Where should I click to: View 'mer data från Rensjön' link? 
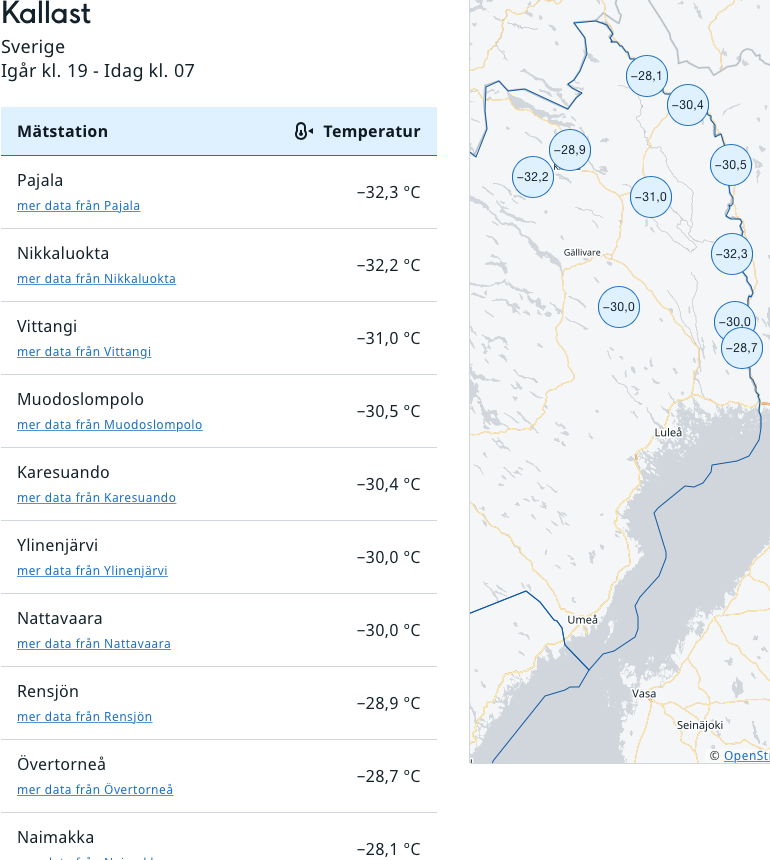(x=84, y=717)
